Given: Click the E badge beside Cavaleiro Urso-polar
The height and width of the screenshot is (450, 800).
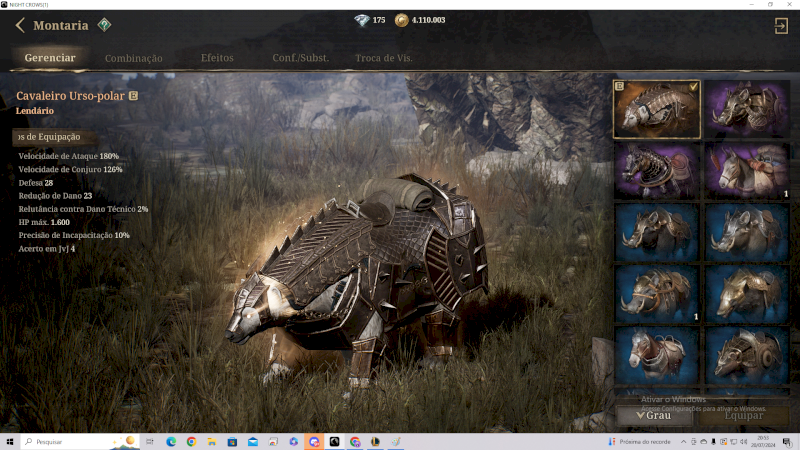Looking at the screenshot, I should [133, 97].
